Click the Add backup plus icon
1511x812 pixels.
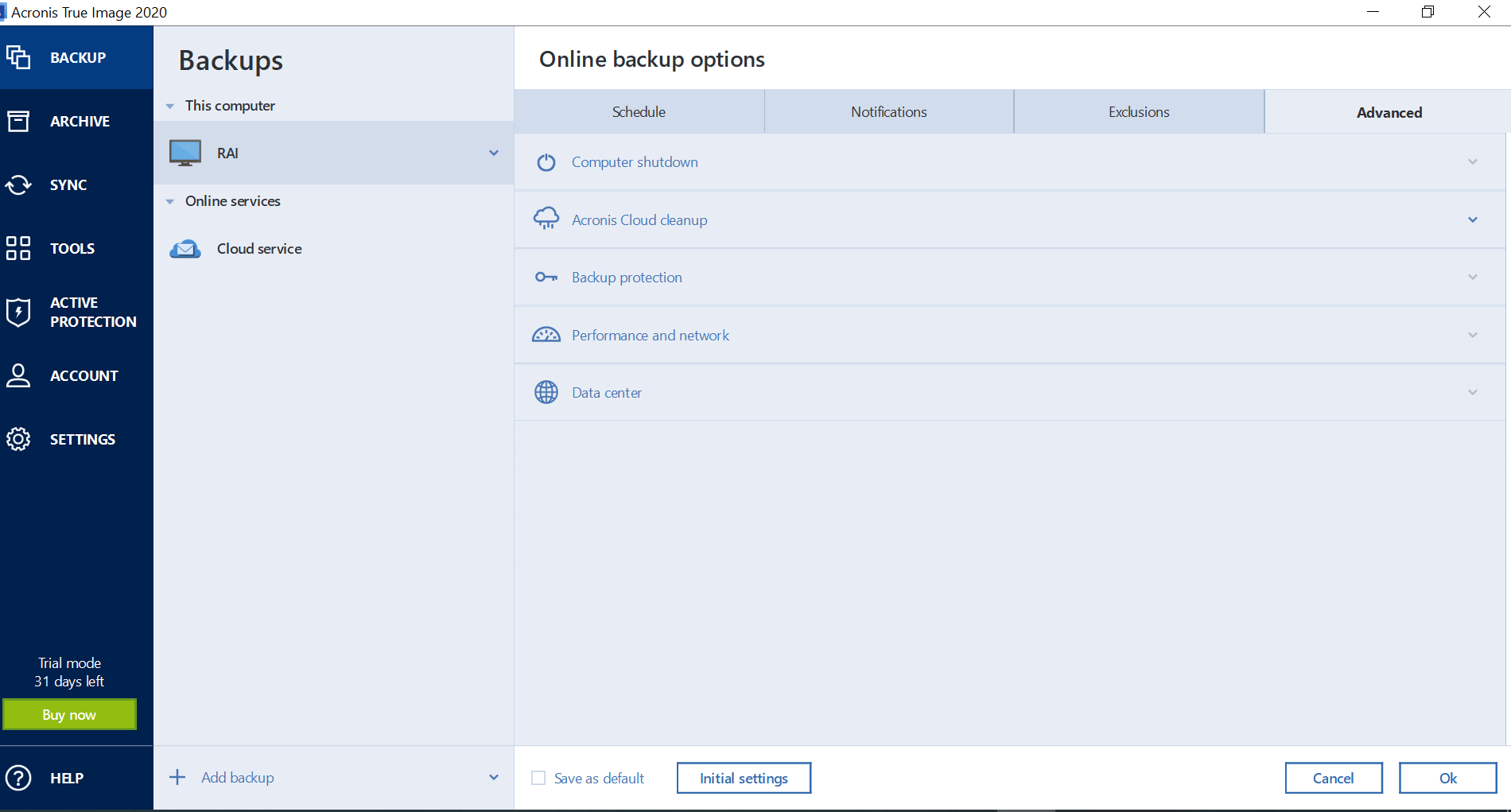tap(177, 777)
